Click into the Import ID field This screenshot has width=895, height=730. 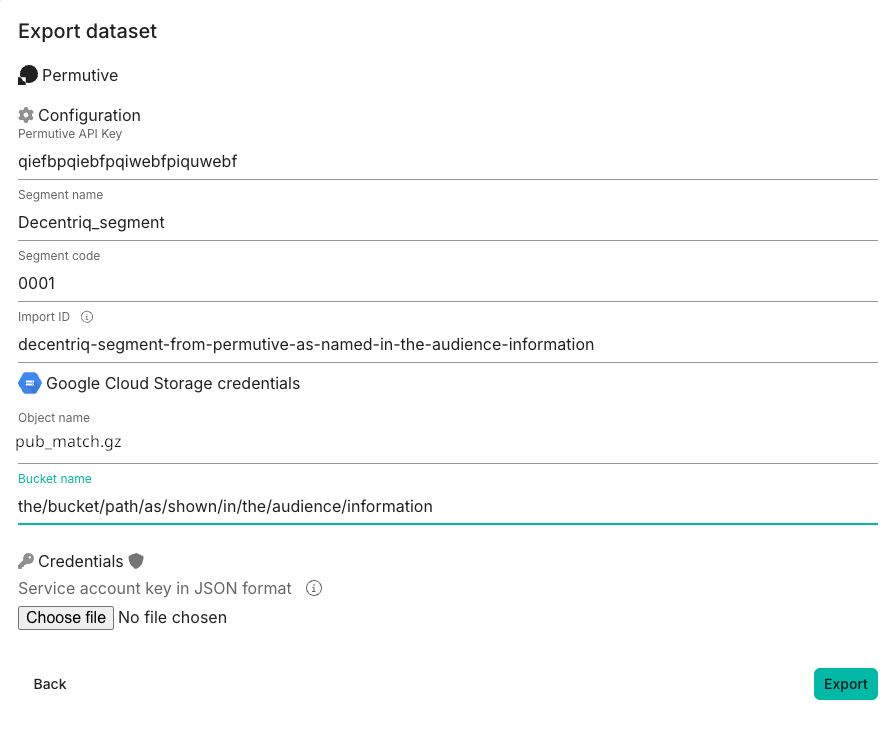[x=447, y=344]
